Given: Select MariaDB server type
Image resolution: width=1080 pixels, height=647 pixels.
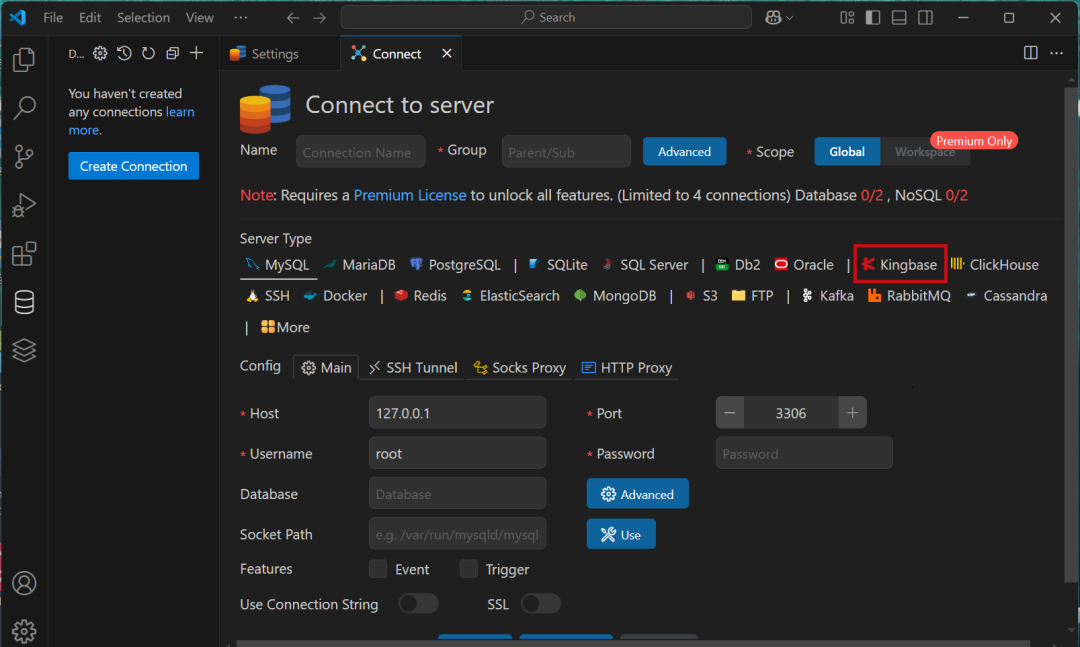Looking at the screenshot, I should 359,265.
